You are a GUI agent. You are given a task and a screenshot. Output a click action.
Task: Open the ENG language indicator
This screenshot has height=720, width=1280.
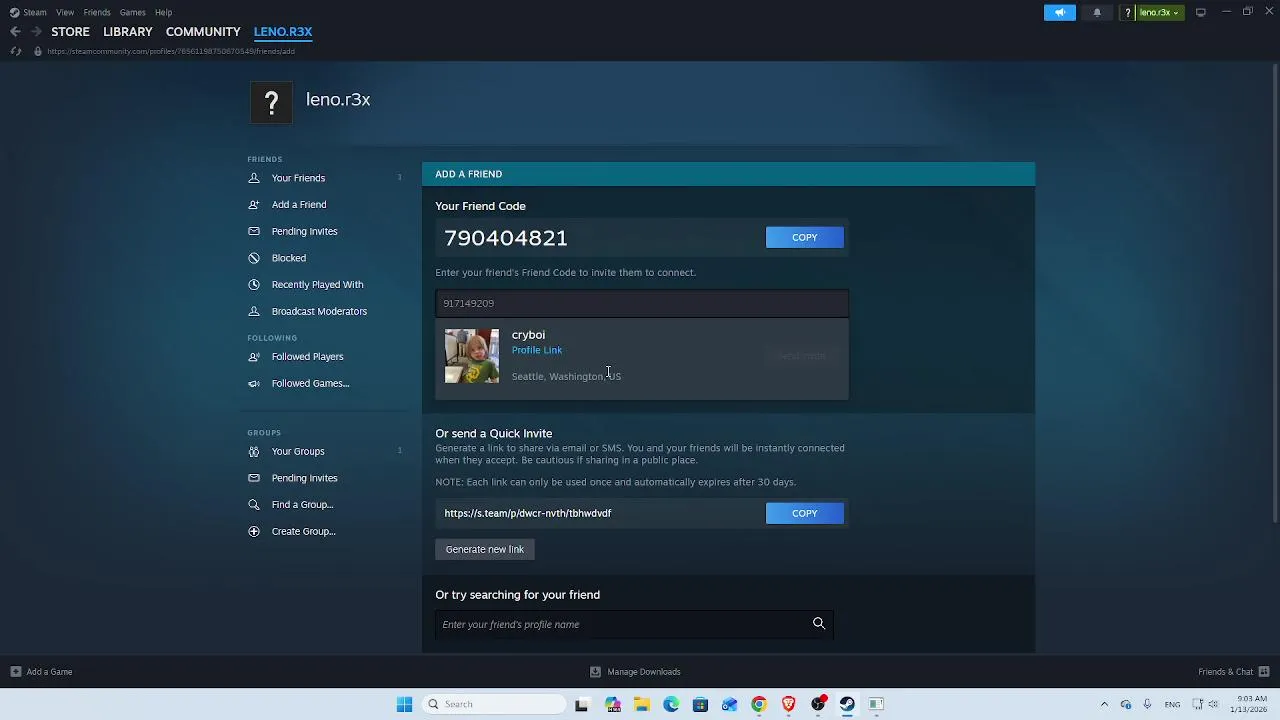(1172, 704)
